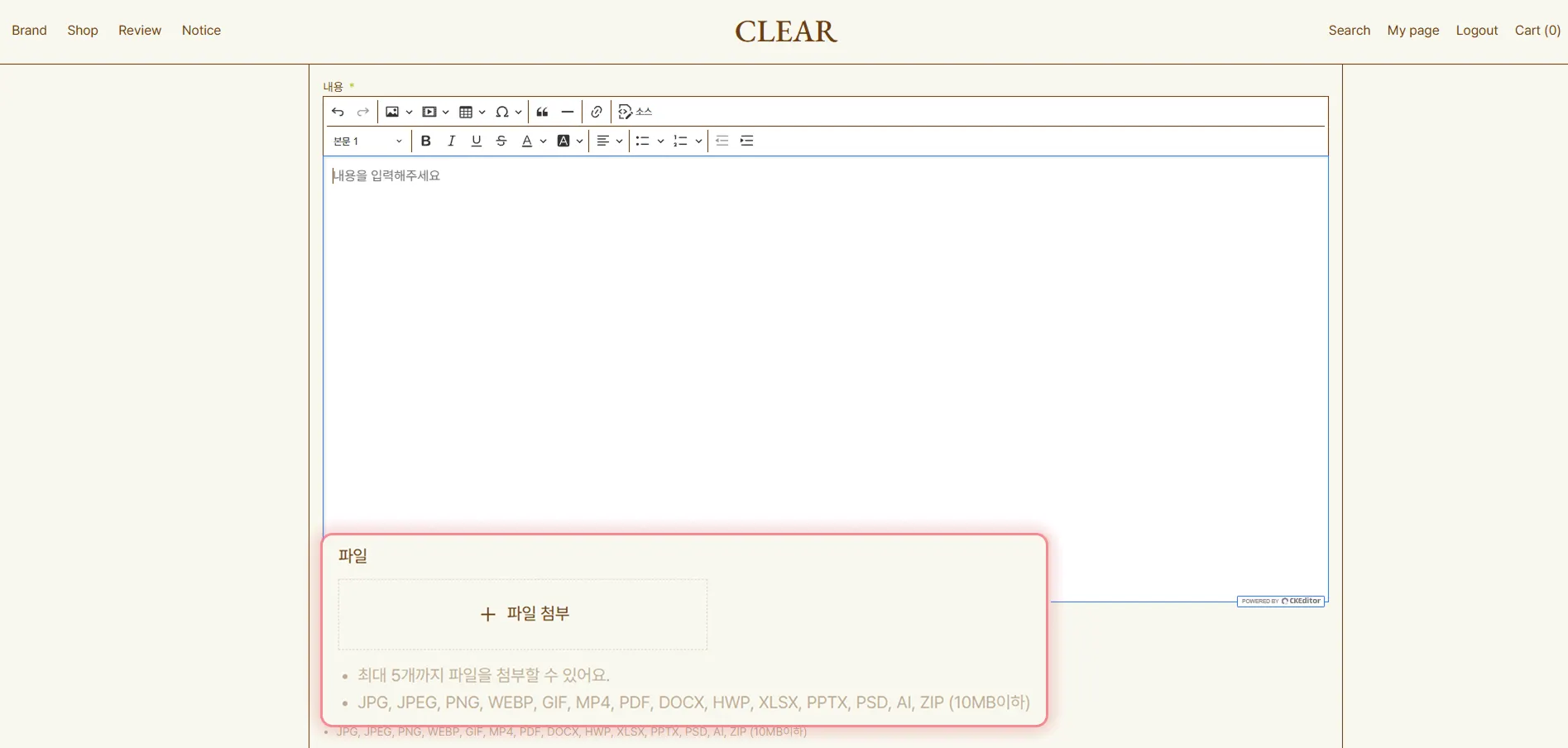Open Search from the top navigation
Image resolution: width=1568 pixels, height=748 pixels.
(1350, 31)
